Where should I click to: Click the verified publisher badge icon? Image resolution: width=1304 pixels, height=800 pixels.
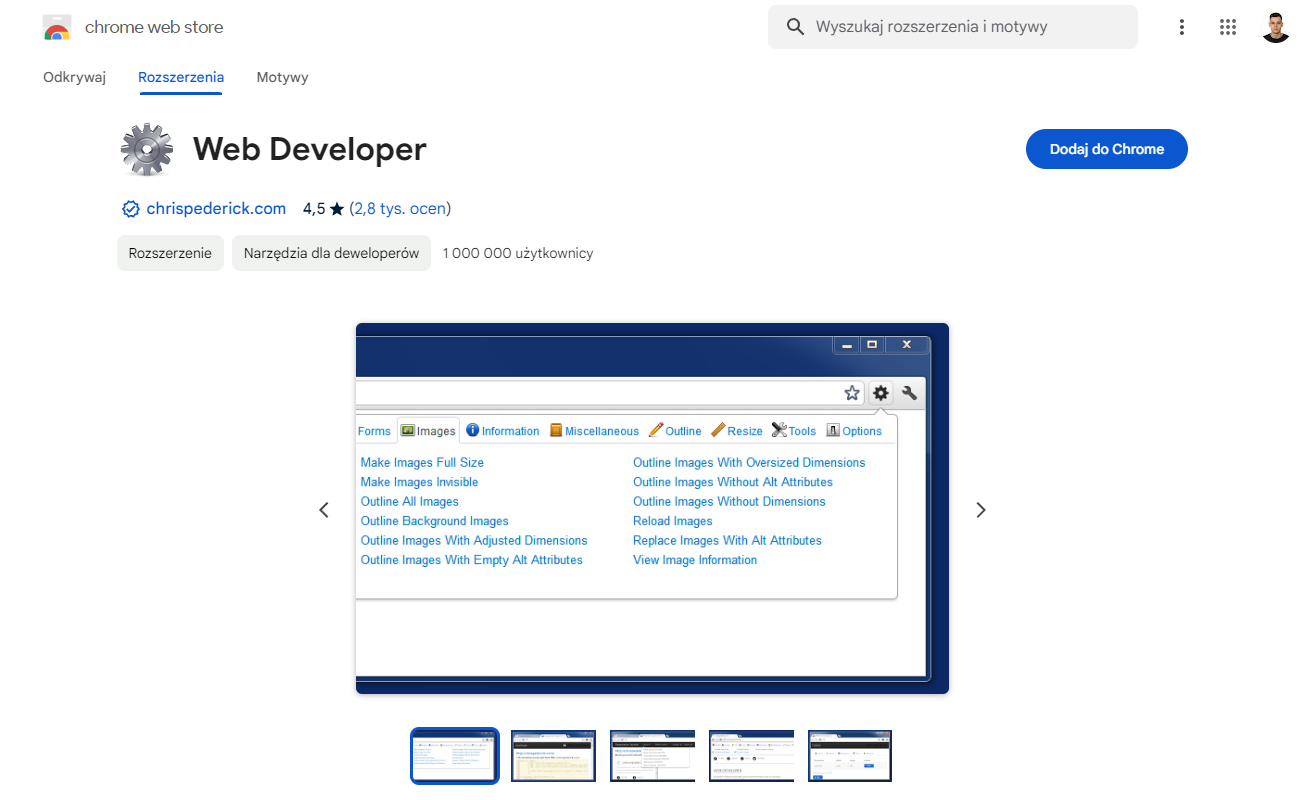point(130,209)
